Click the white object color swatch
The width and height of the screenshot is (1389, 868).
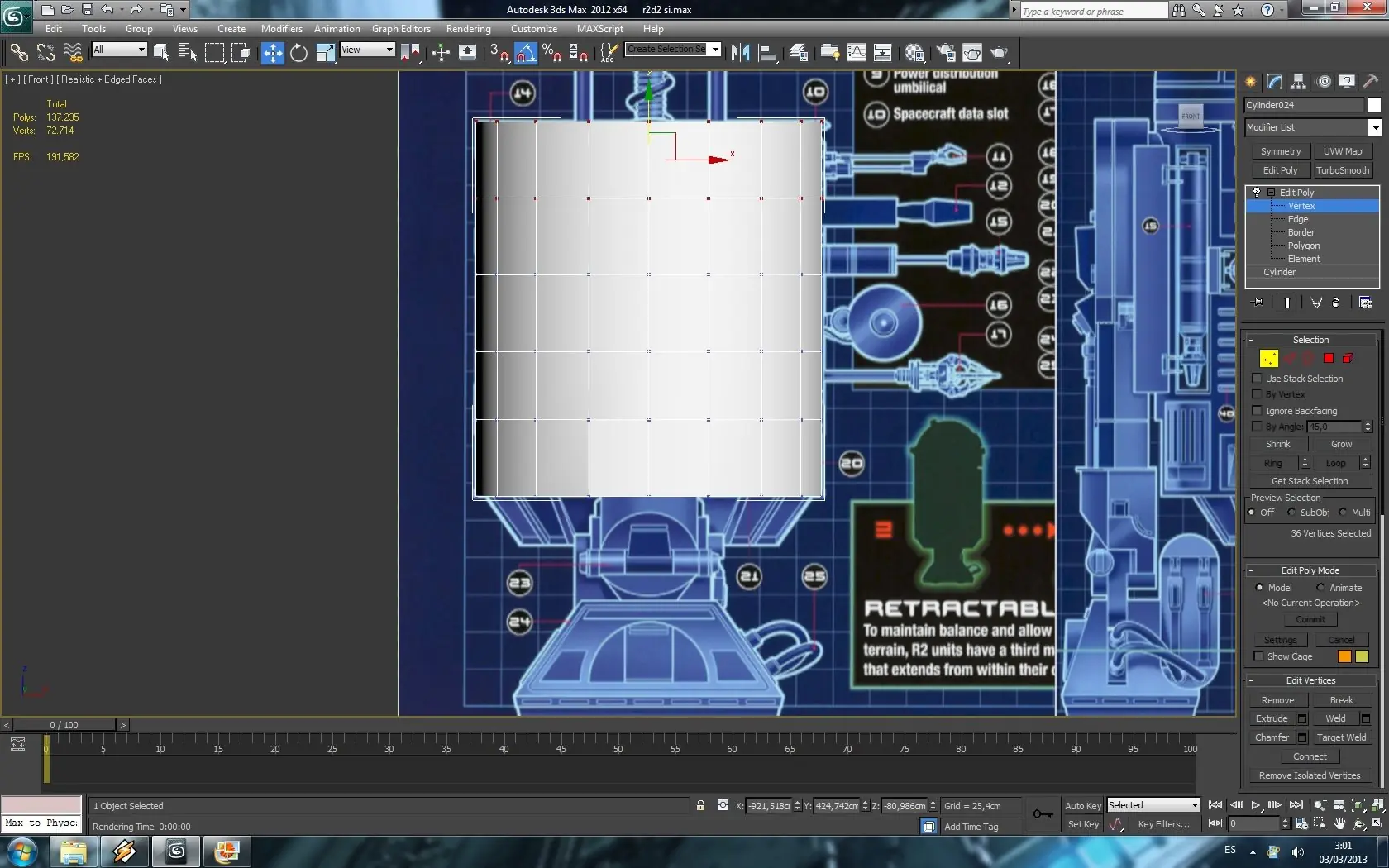pyautogui.click(x=1374, y=105)
